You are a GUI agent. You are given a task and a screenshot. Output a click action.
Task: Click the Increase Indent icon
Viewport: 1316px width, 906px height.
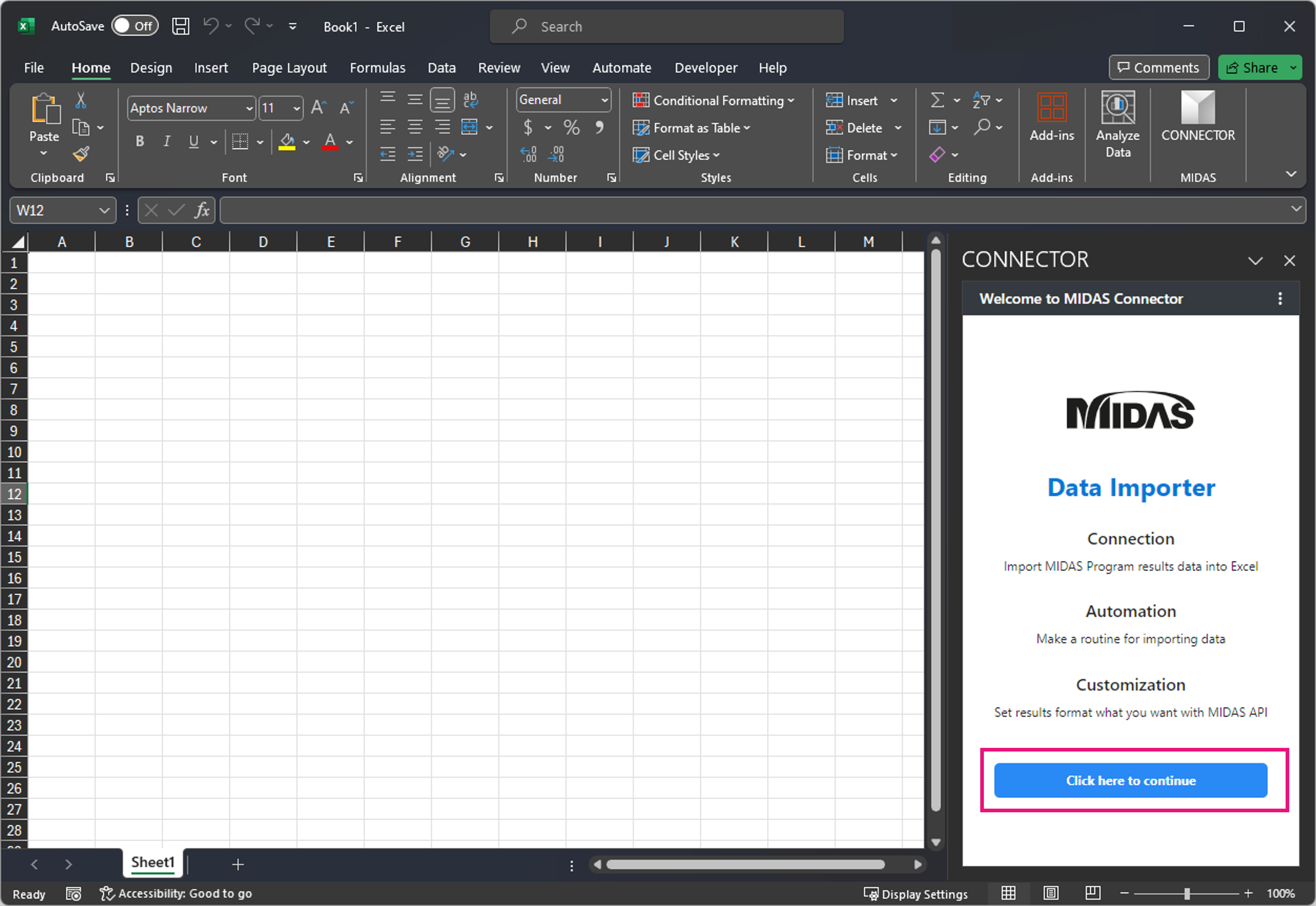click(x=415, y=154)
